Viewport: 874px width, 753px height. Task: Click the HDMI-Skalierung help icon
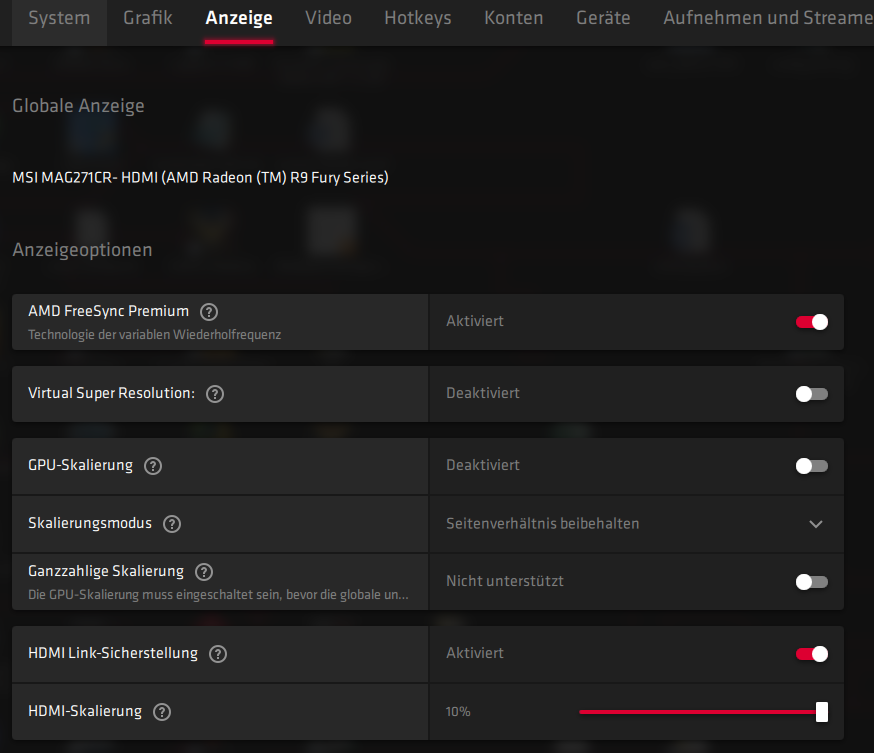pyautogui.click(x=162, y=712)
